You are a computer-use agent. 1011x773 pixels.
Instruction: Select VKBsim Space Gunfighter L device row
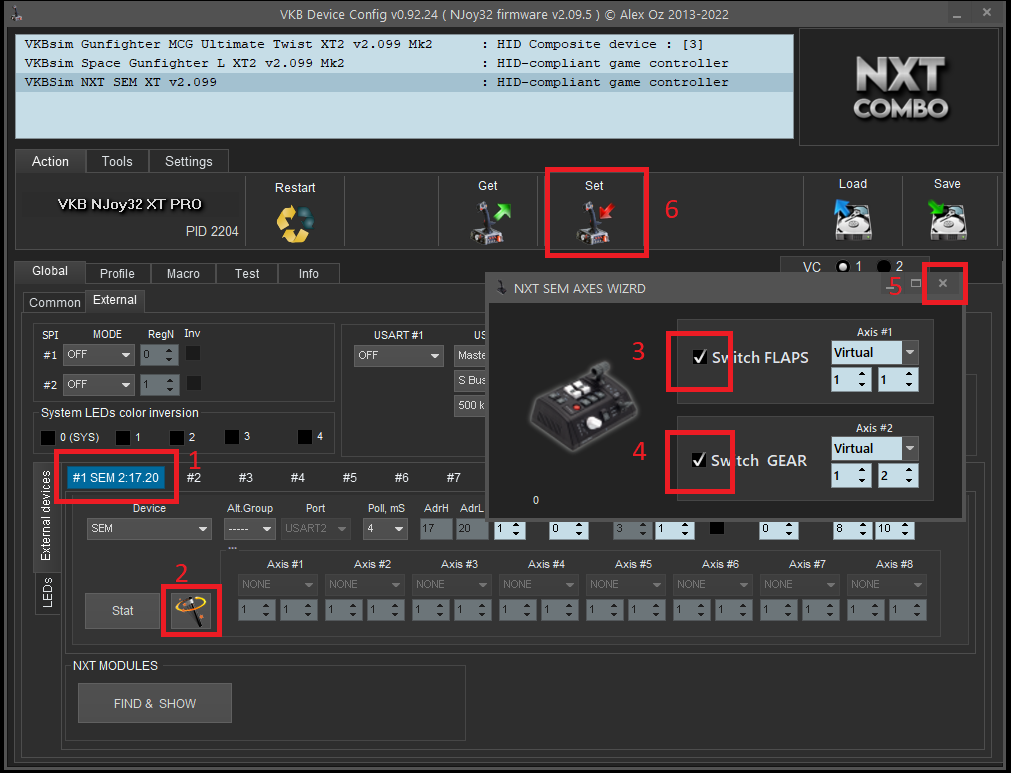404,63
